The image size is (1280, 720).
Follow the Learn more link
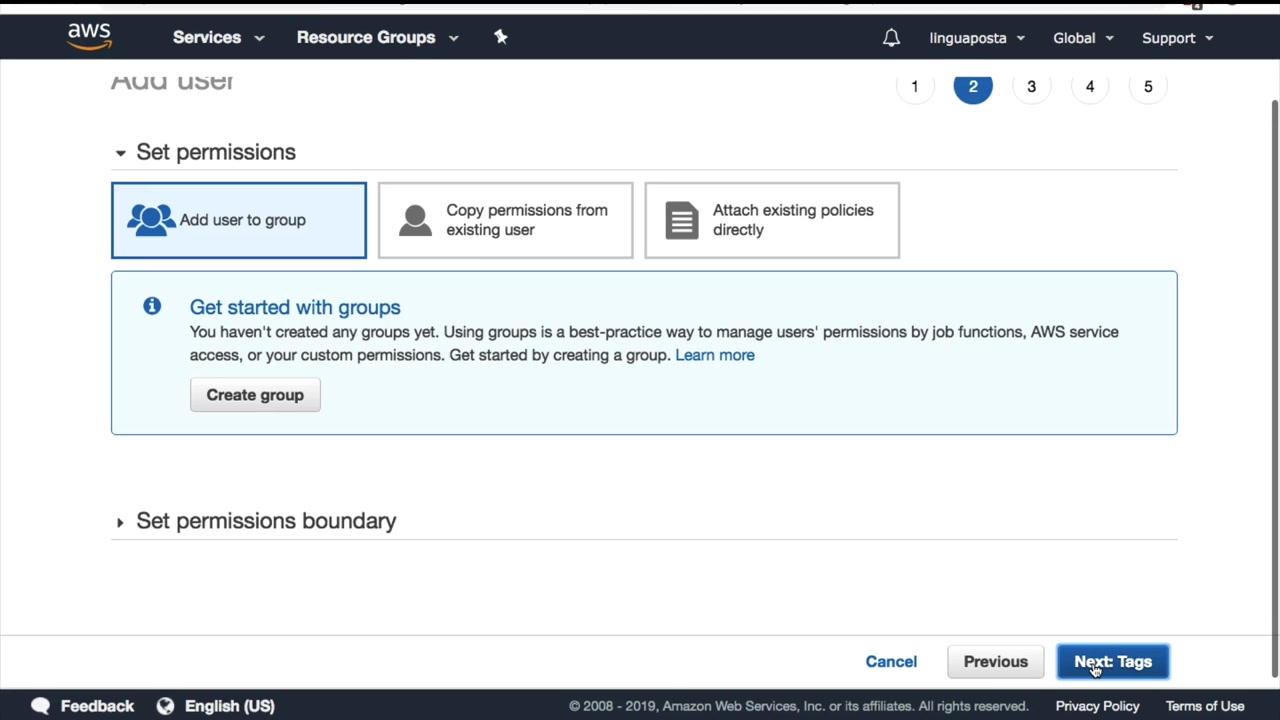tap(714, 355)
